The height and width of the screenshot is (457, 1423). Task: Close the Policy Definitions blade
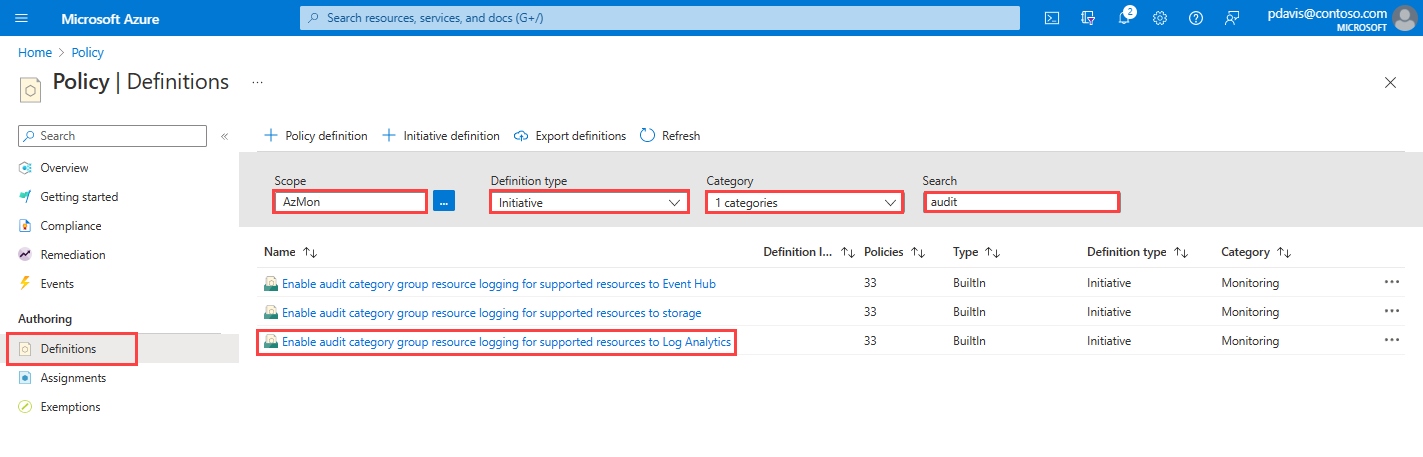tap(1390, 82)
